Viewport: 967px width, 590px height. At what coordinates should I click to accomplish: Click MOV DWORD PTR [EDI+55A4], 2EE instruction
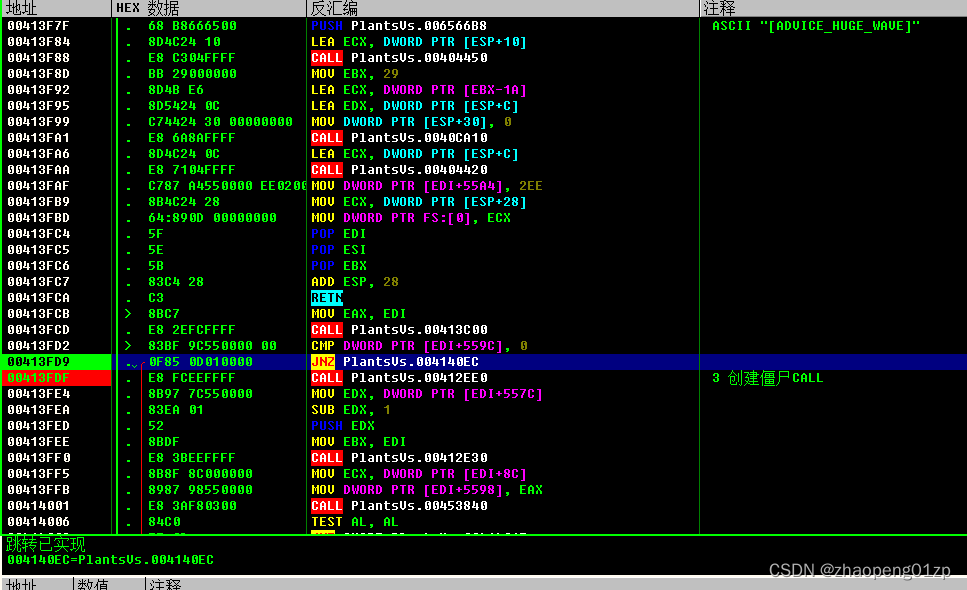(427, 186)
